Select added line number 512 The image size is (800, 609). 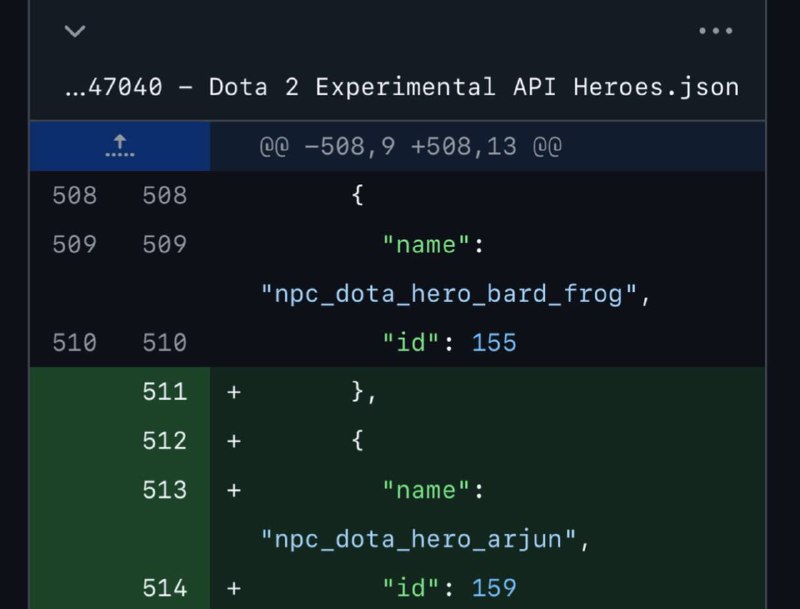(165, 441)
